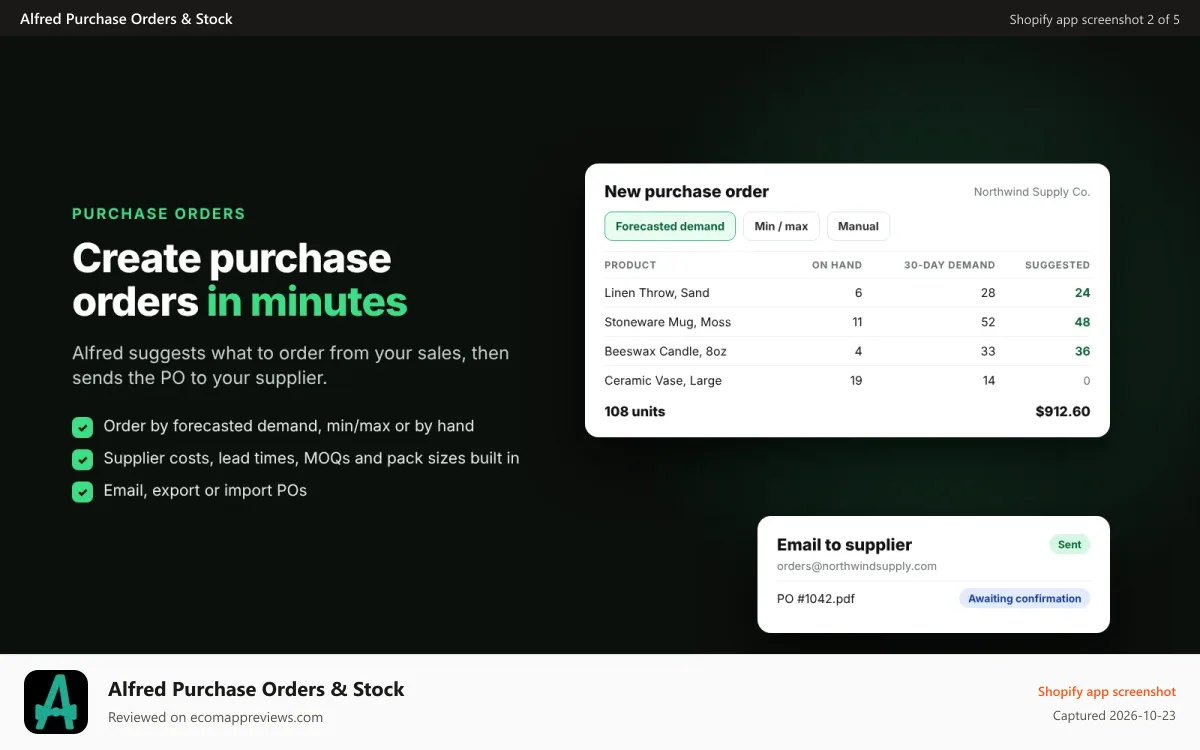The height and width of the screenshot is (750, 1200).
Task: Click 'Shopify app screenshot 2 of 5' header text
Action: coord(1094,19)
